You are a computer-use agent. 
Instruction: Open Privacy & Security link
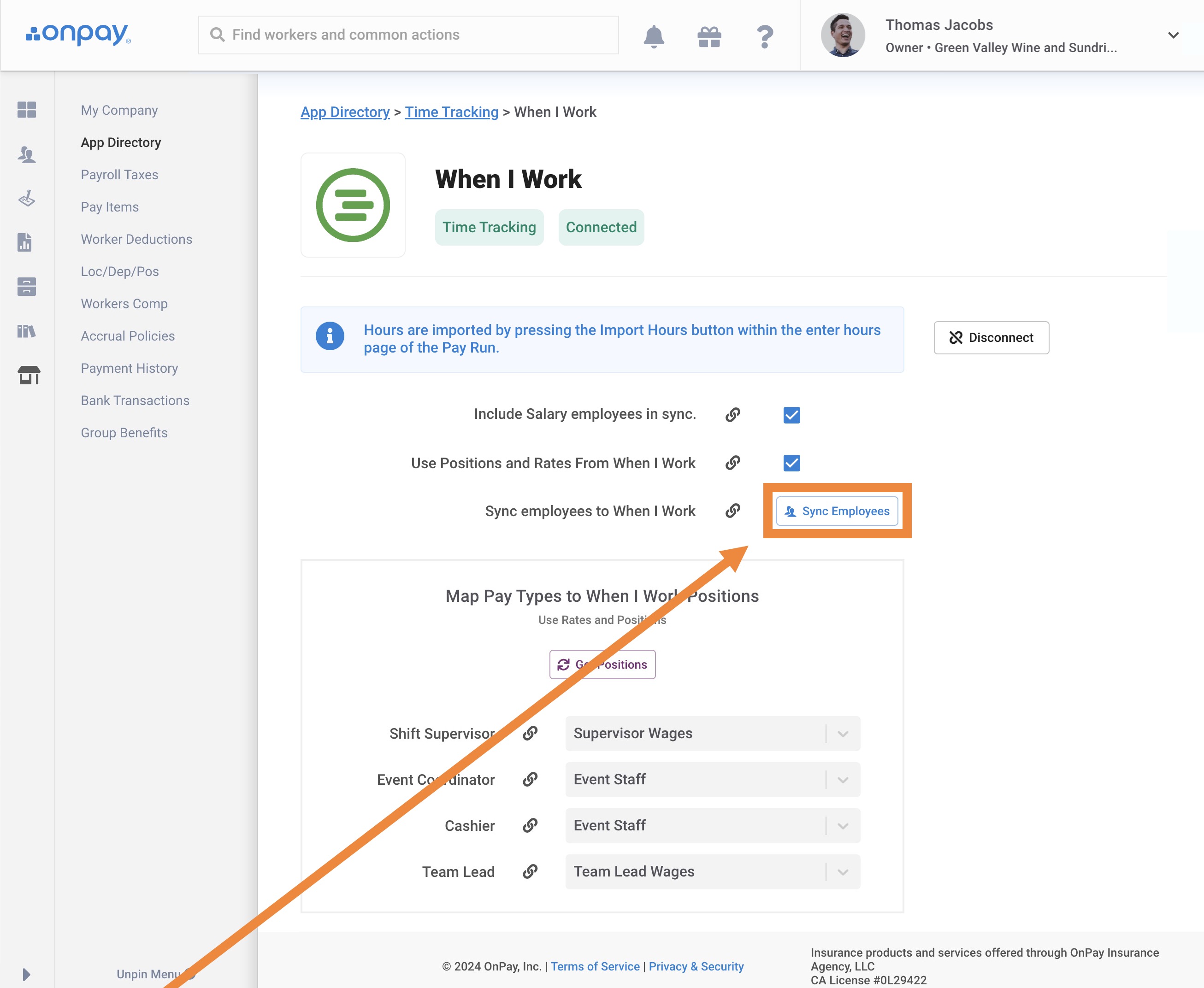(696, 966)
